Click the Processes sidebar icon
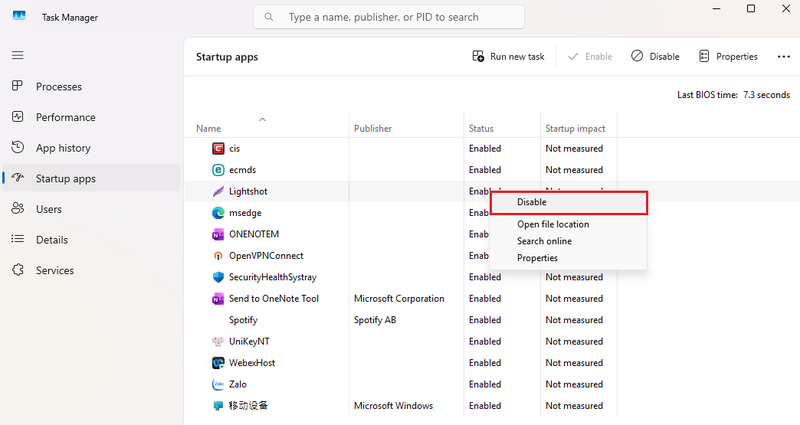The height and width of the screenshot is (425, 800). pyautogui.click(x=17, y=86)
